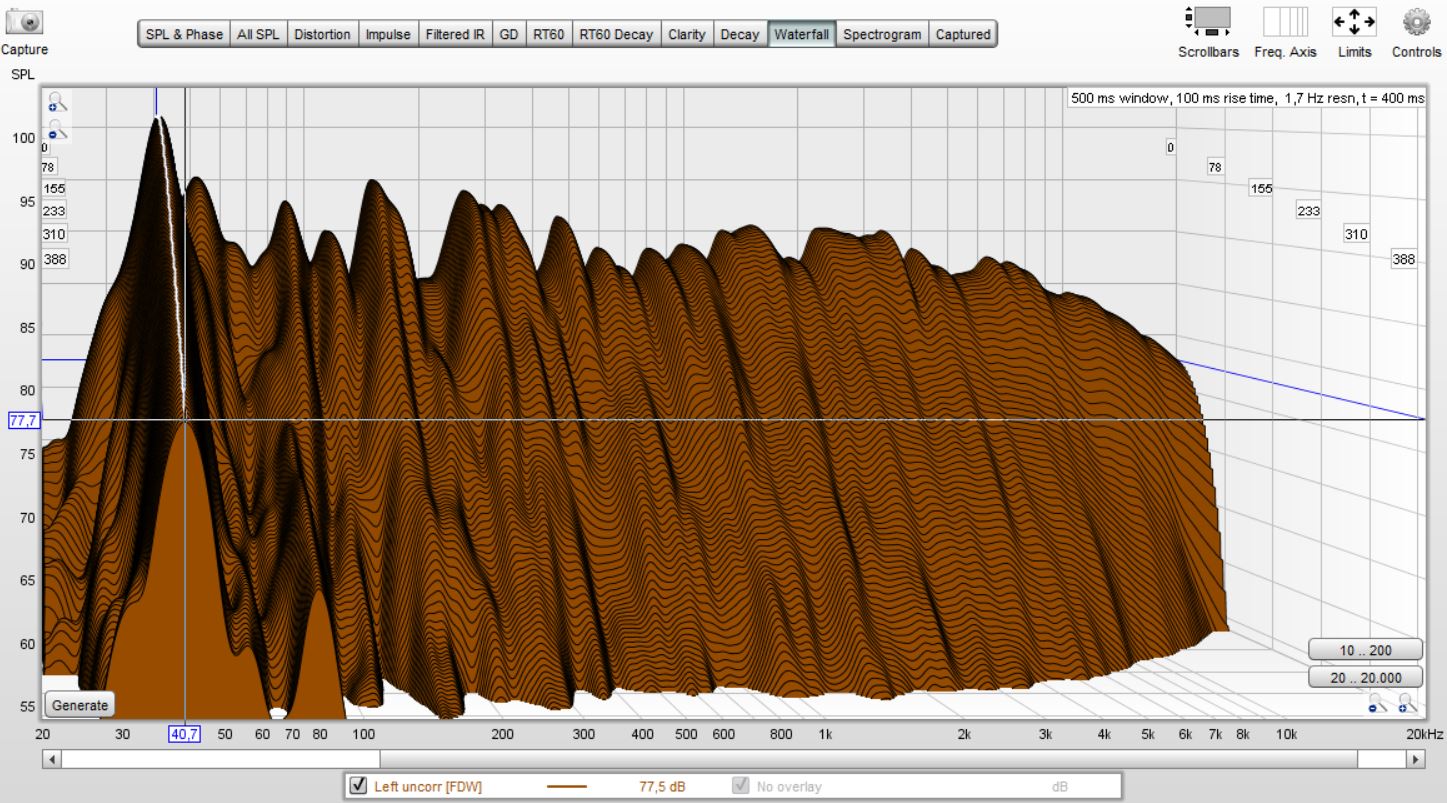1447x803 pixels.
Task: Open the Filtered IR tab
Action: coord(455,34)
